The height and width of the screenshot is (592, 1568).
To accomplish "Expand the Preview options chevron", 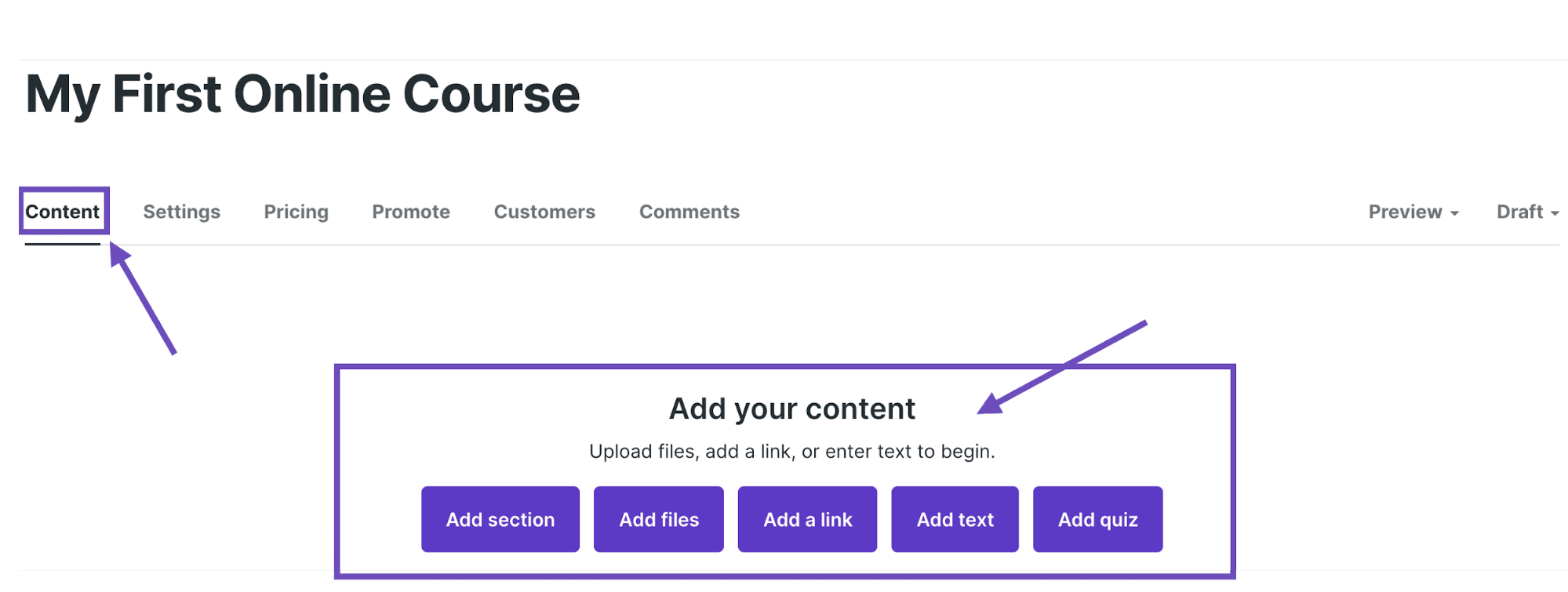I will pyautogui.click(x=1456, y=213).
